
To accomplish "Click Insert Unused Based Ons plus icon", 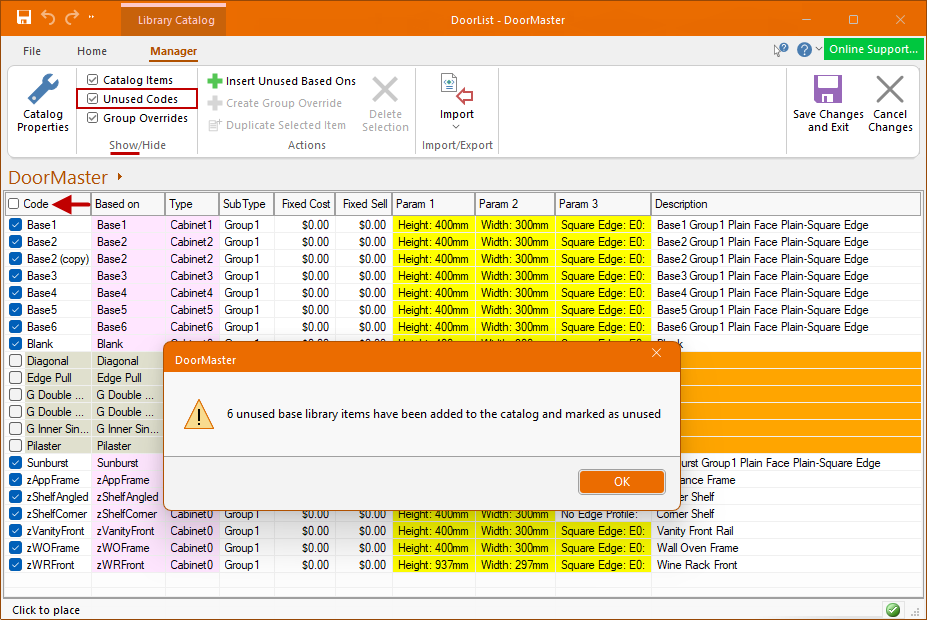I will (215, 81).
